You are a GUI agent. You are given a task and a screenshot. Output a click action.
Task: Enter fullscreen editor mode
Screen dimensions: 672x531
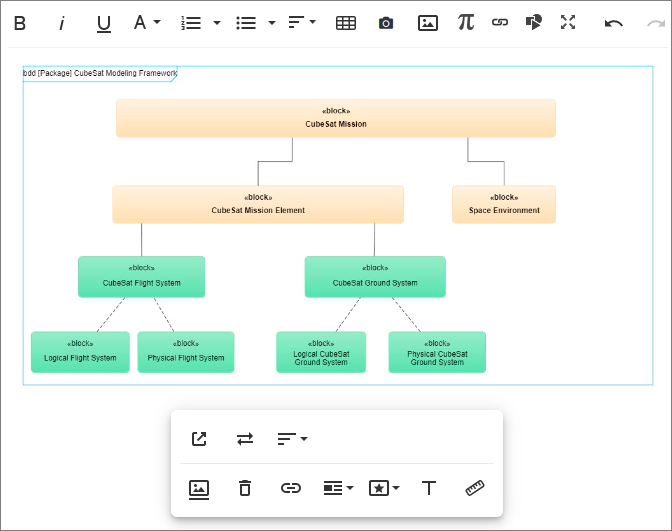click(568, 22)
